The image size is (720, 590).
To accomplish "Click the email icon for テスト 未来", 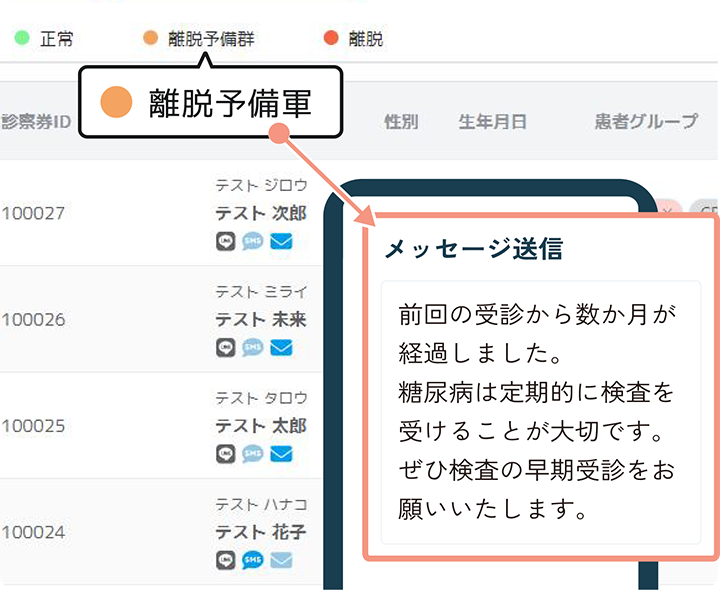I will pyautogui.click(x=281, y=348).
